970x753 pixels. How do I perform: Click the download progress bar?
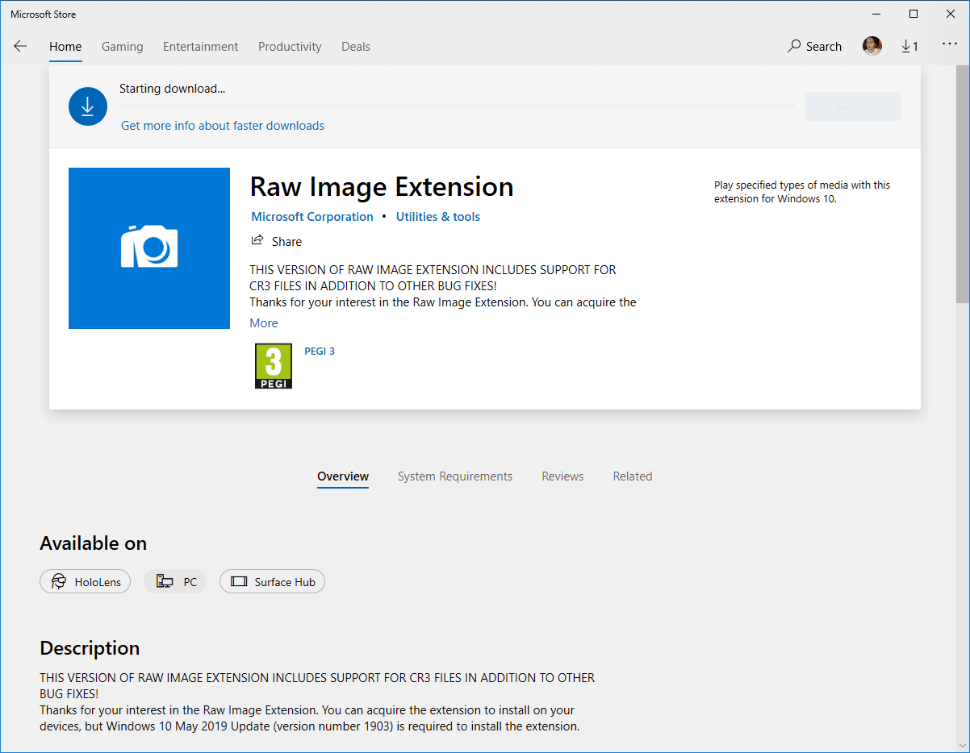(457, 107)
